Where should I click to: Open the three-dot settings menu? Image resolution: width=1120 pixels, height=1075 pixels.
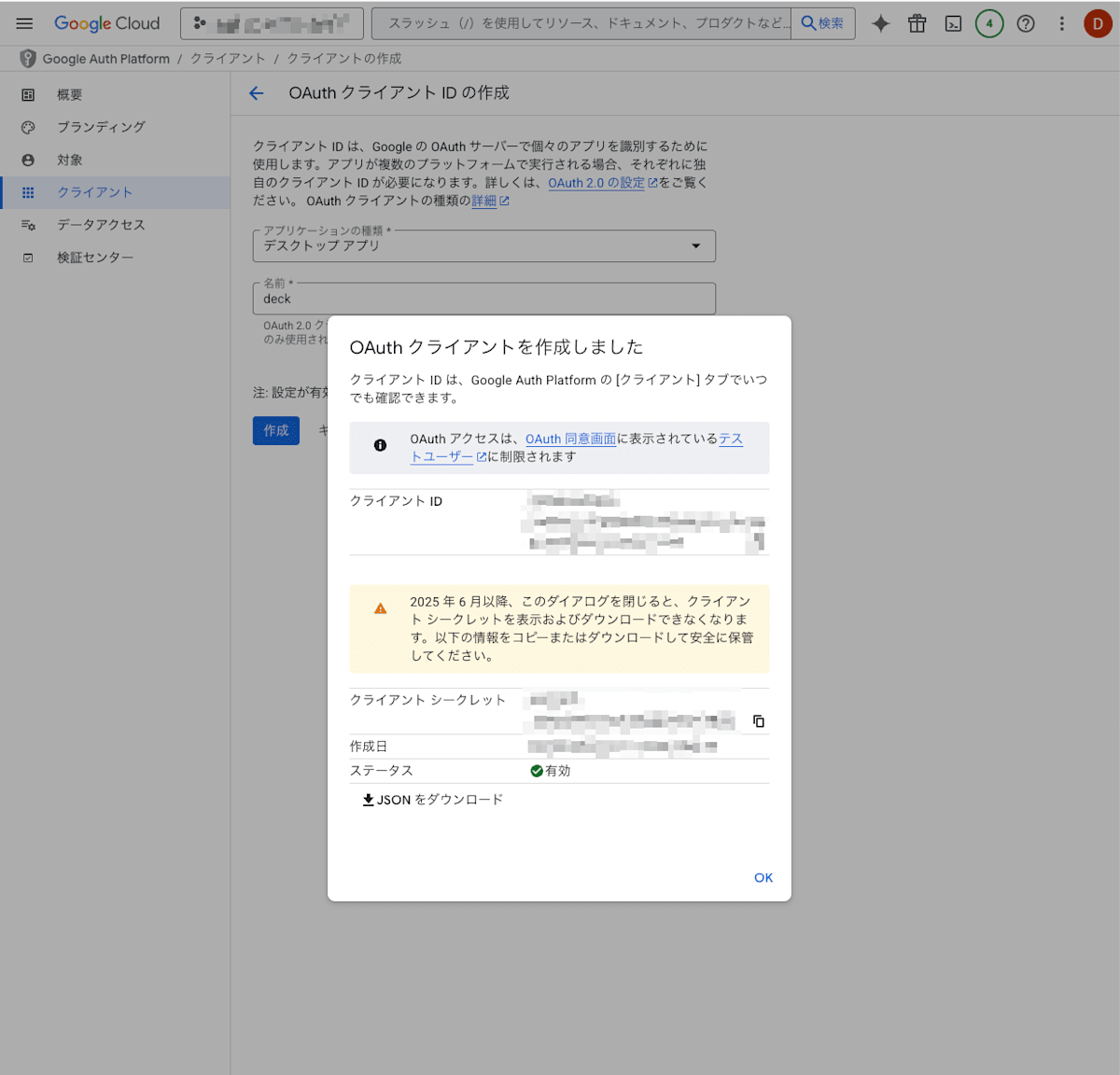pos(1062,23)
